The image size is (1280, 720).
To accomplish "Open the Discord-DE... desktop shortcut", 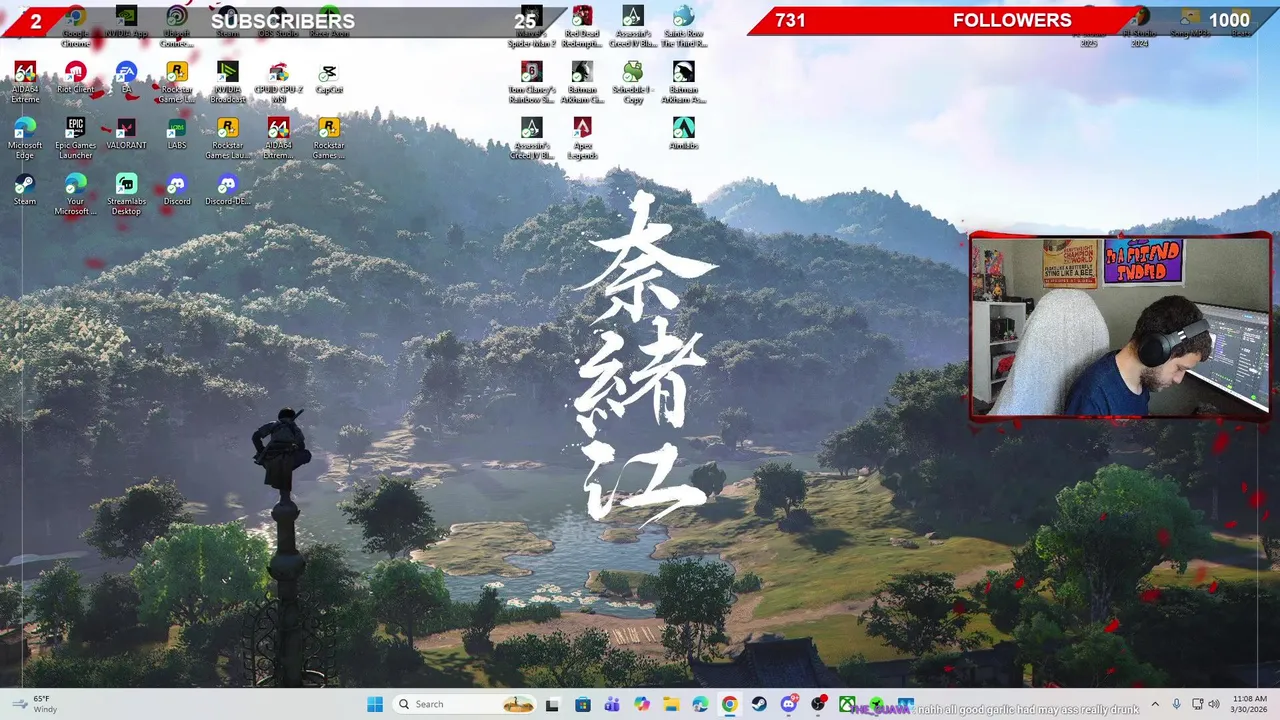I will pos(228,190).
